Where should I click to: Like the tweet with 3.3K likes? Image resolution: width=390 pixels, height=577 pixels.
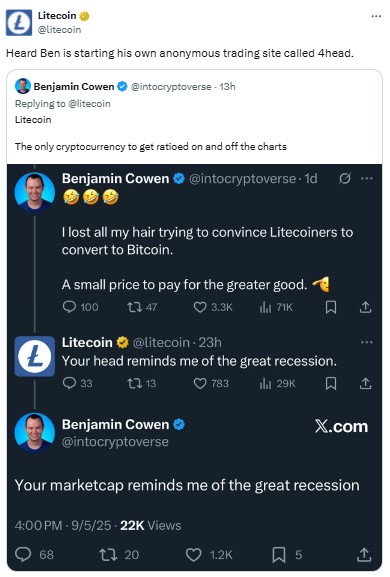pyautogui.click(x=200, y=307)
